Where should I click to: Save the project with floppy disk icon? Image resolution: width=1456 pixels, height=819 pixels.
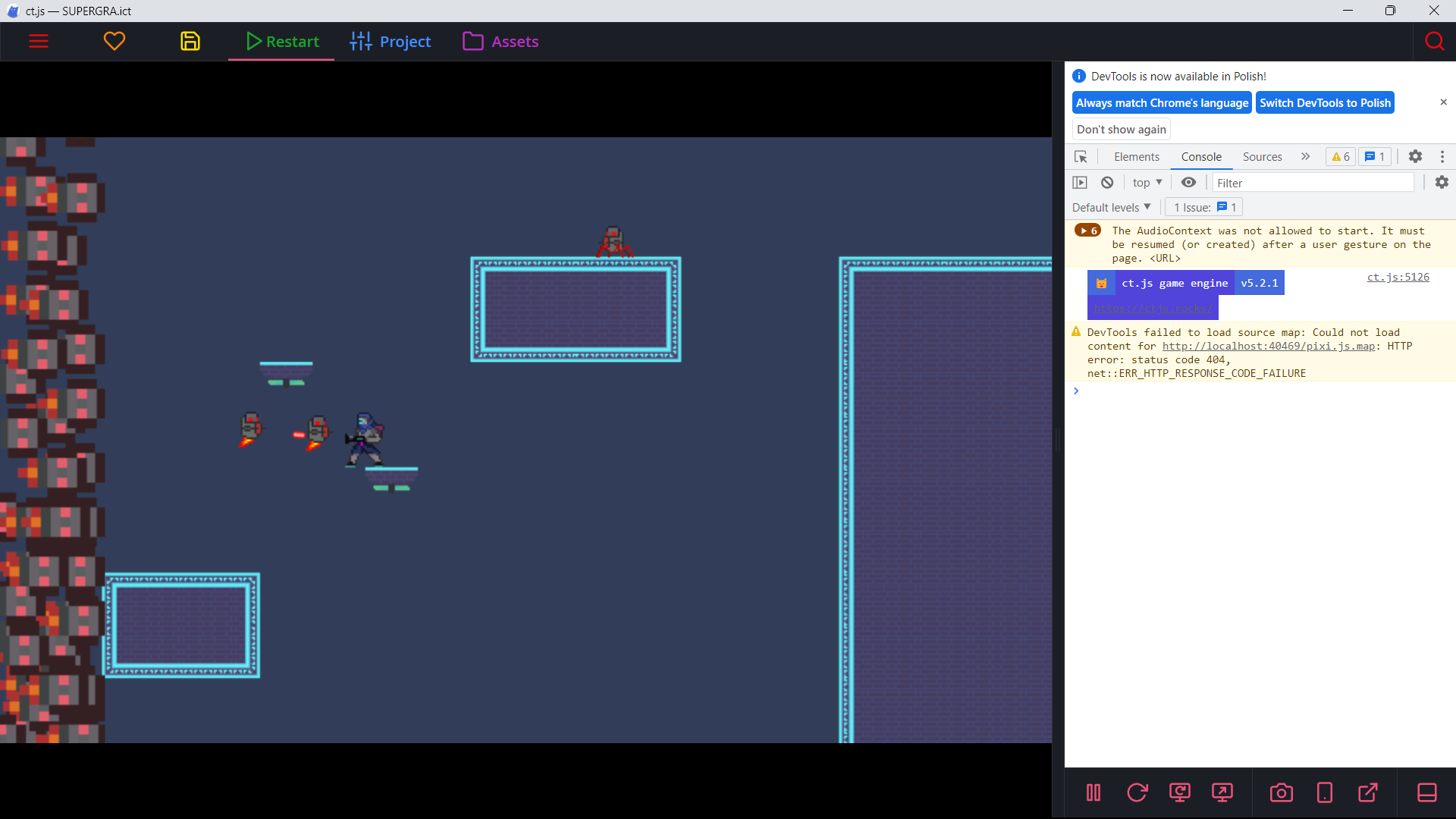click(x=190, y=41)
